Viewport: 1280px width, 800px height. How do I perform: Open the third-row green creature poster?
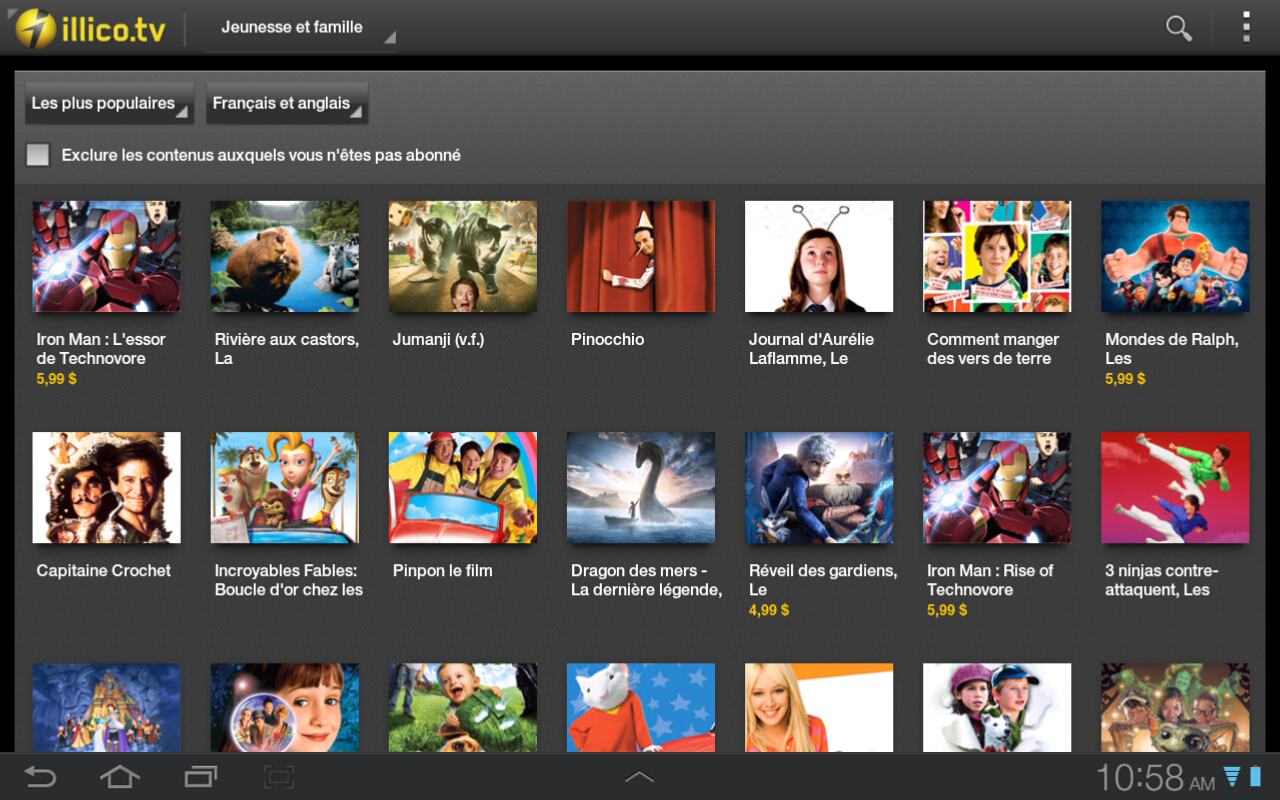click(x=1175, y=707)
